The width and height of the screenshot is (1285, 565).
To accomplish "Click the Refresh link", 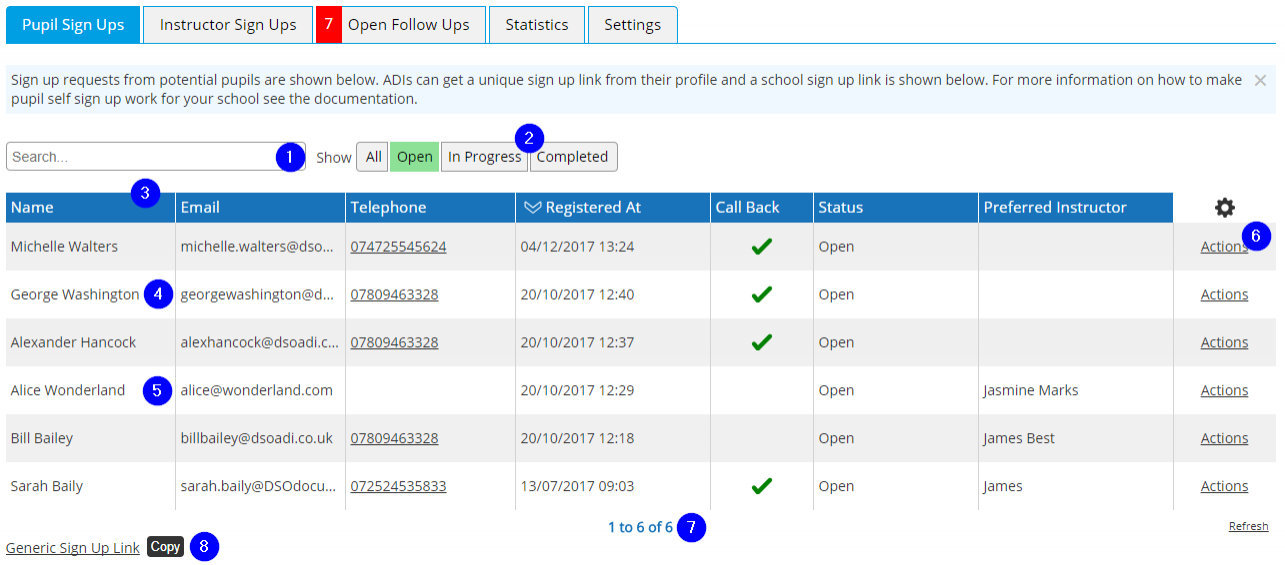I will (x=1248, y=526).
